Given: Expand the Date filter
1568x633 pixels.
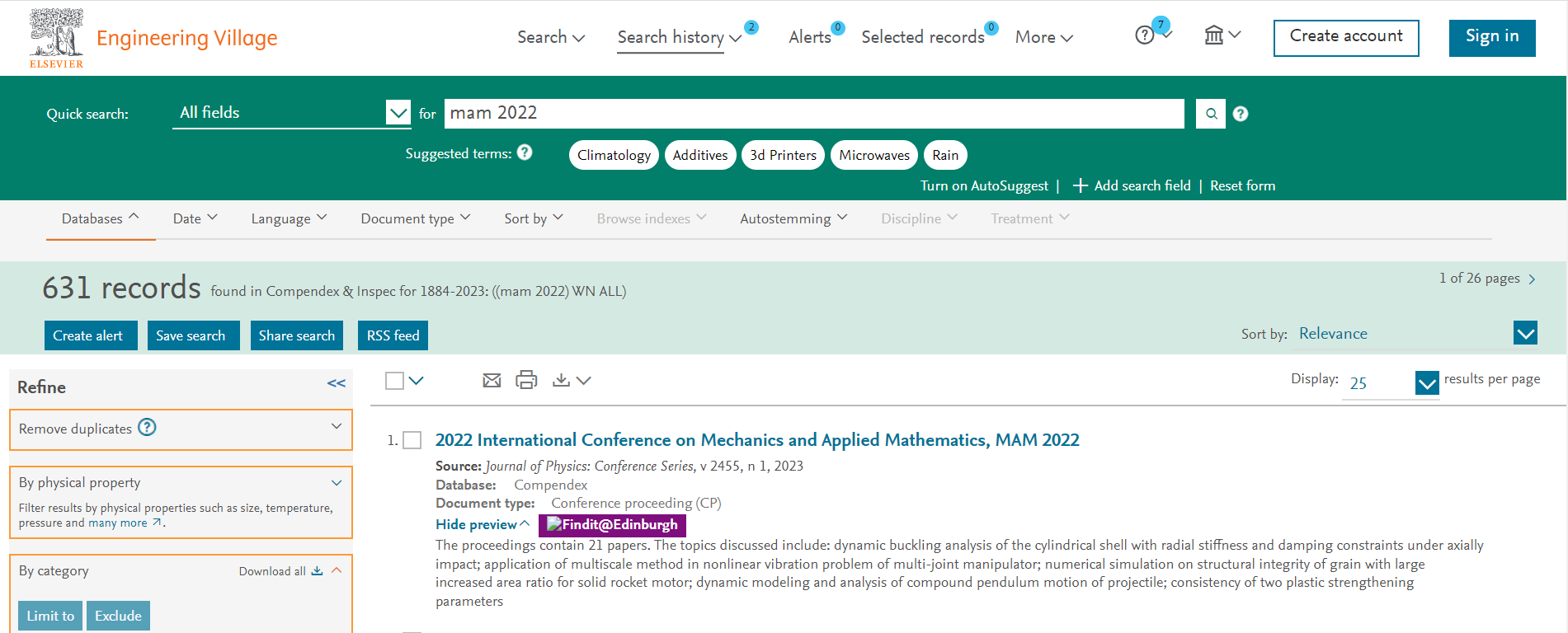Looking at the screenshot, I should 195,218.
